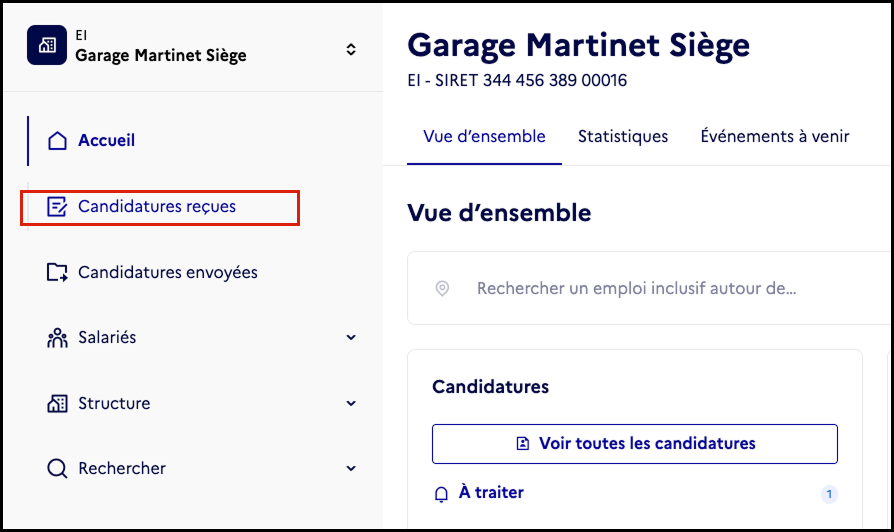Click the Candidatures card heading

pos(490,387)
